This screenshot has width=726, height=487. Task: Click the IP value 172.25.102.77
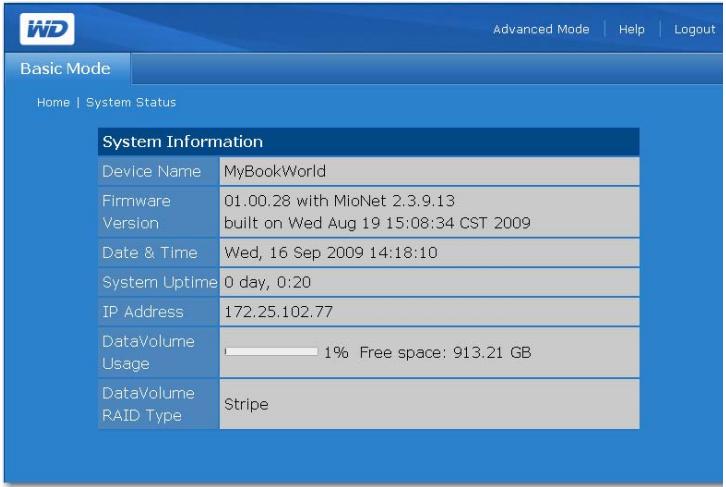click(x=278, y=312)
